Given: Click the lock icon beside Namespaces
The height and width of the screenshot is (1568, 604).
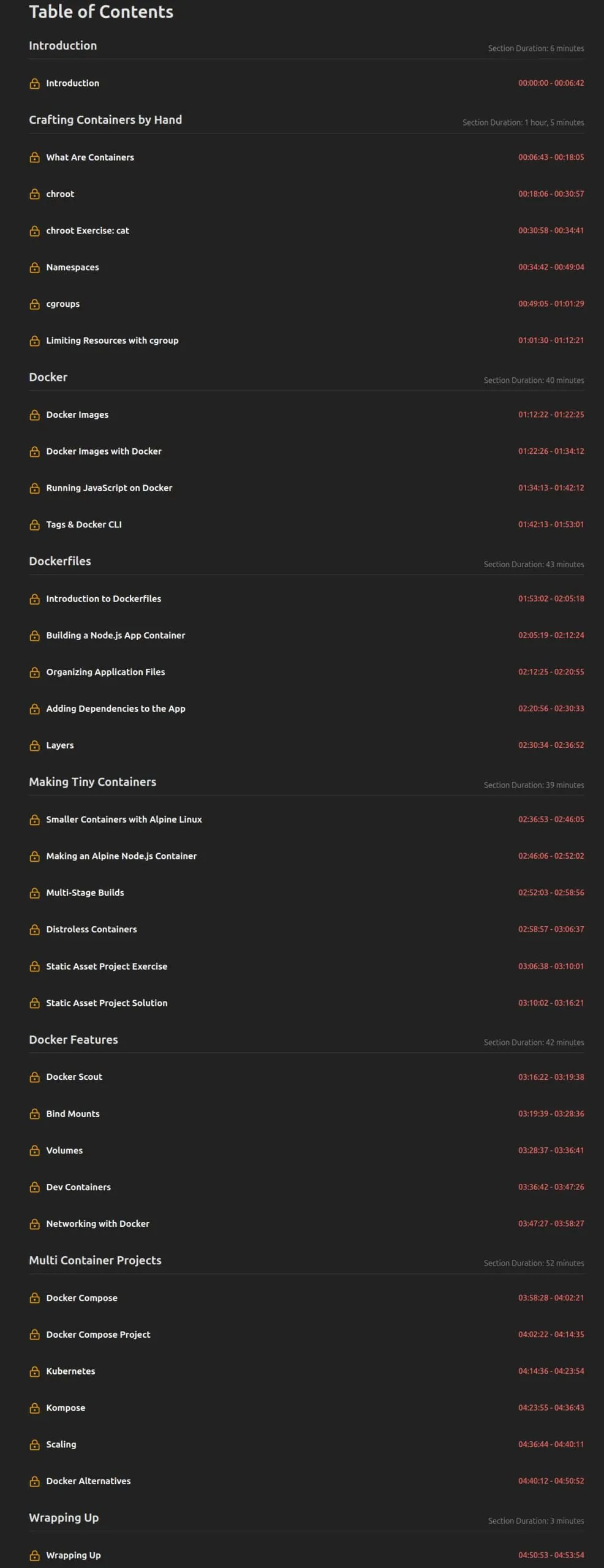Looking at the screenshot, I should pyautogui.click(x=35, y=268).
